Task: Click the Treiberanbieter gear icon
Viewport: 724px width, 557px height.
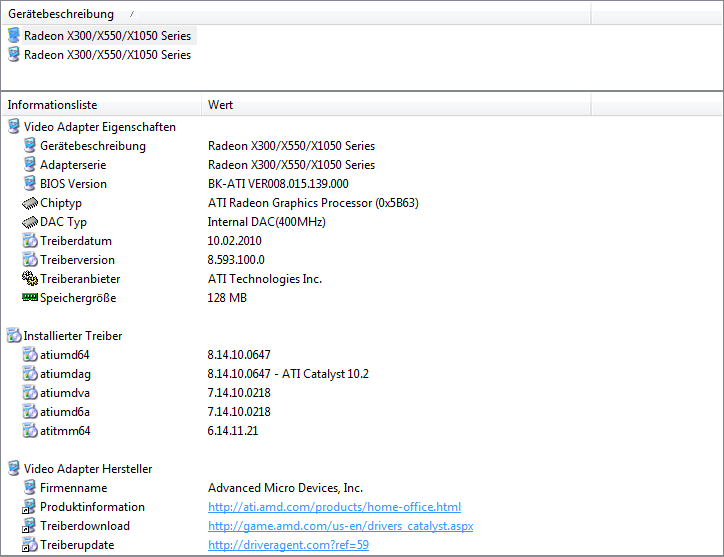Action: 30,278
